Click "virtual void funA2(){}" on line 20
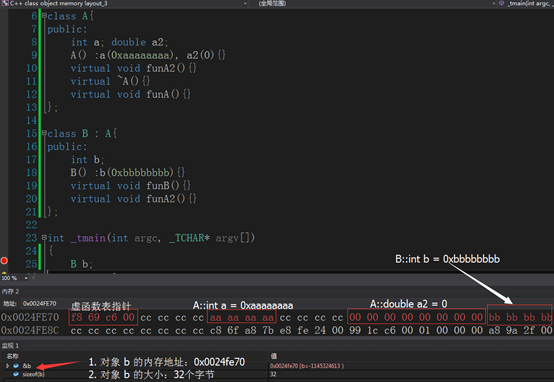The width and height of the screenshot is (554, 382). pyautogui.click(x=133, y=199)
